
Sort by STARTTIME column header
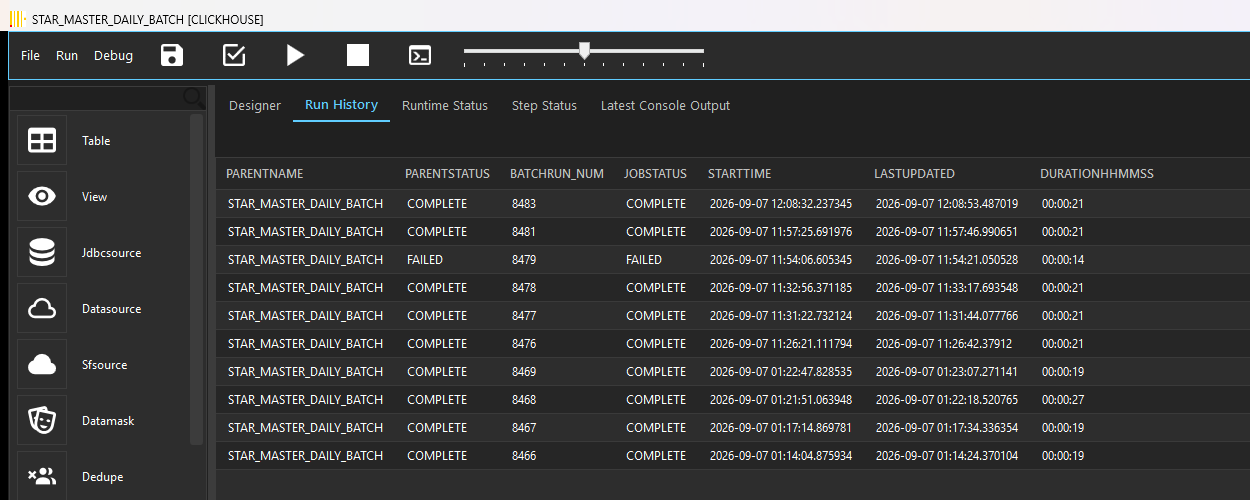[739, 174]
